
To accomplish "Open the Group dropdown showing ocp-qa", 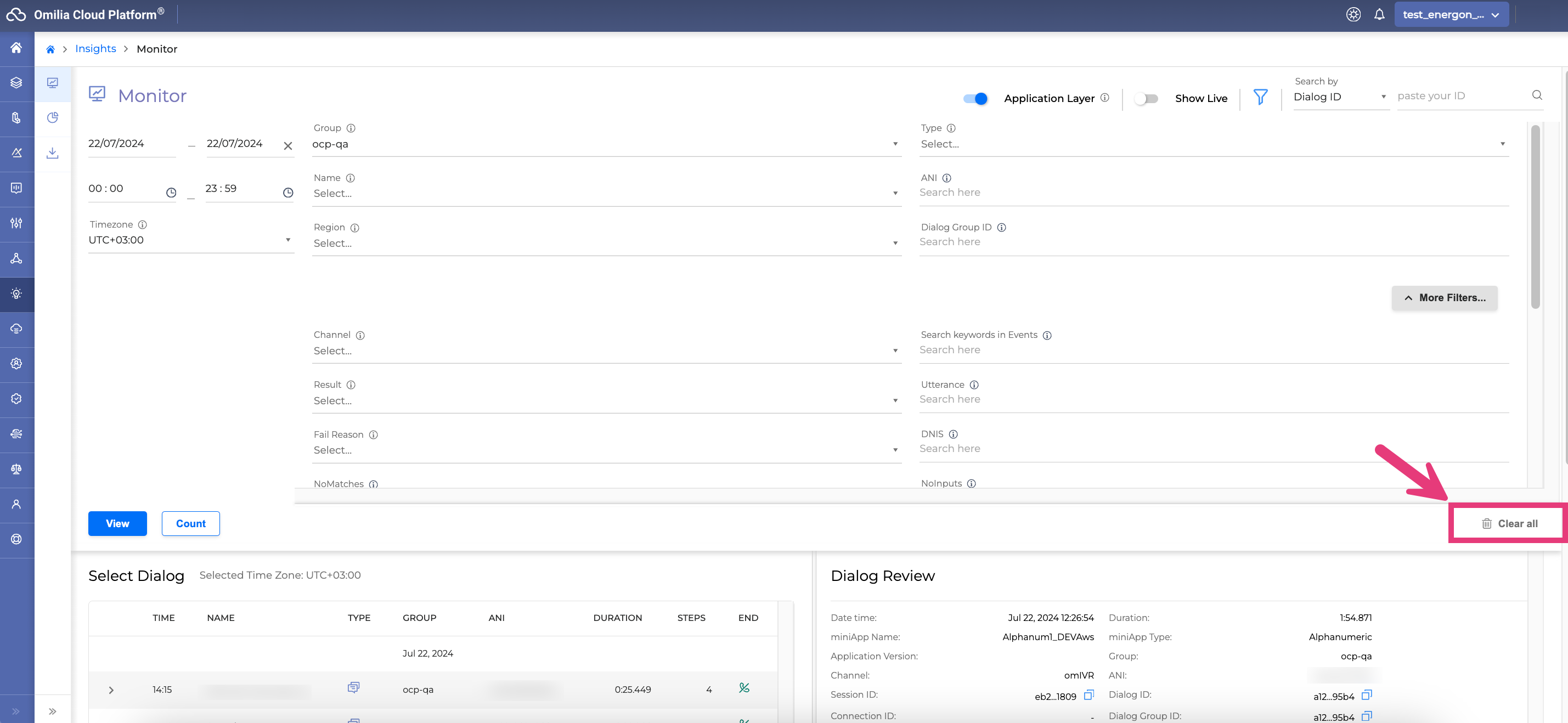I will click(606, 144).
